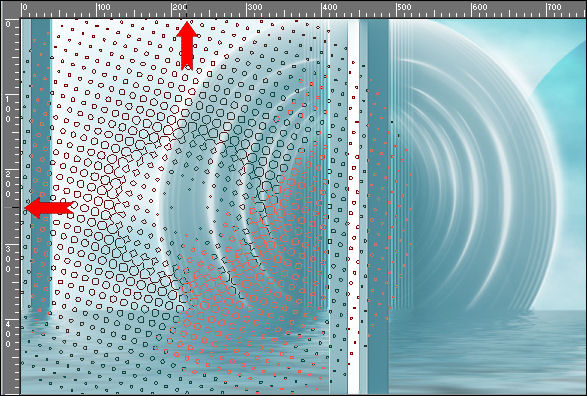The image size is (587, 396).
Task: Click the 100 mark on horizontal ruler
Action: point(104,7)
